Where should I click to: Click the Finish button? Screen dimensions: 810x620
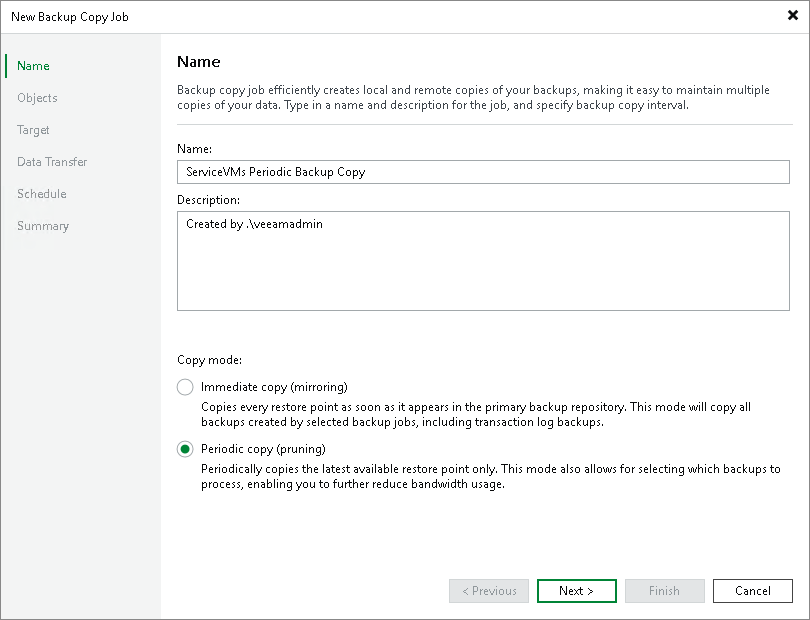(665, 591)
